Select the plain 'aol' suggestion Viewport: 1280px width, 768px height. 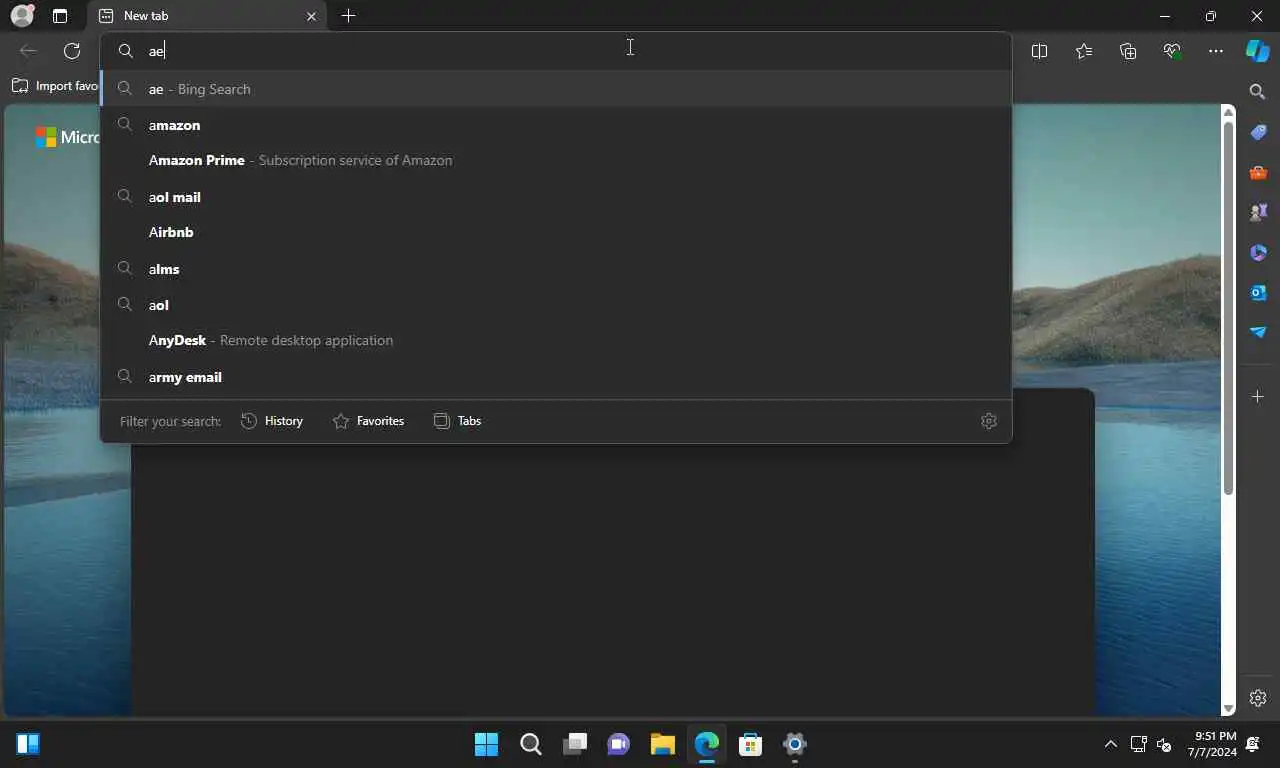556,305
